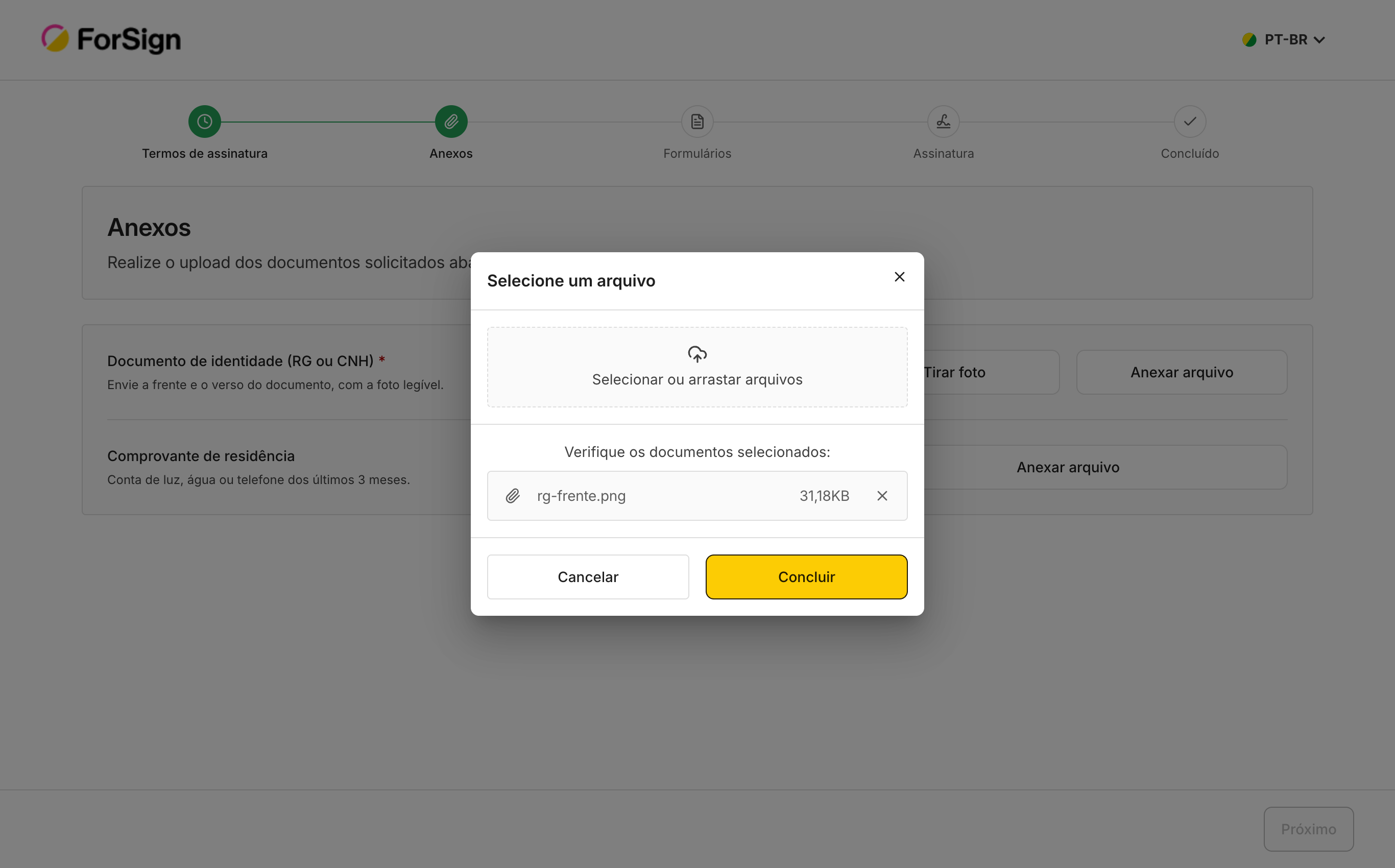Select the Assinatura step icon
Viewport: 1395px width, 868px height.
click(x=943, y=121)
